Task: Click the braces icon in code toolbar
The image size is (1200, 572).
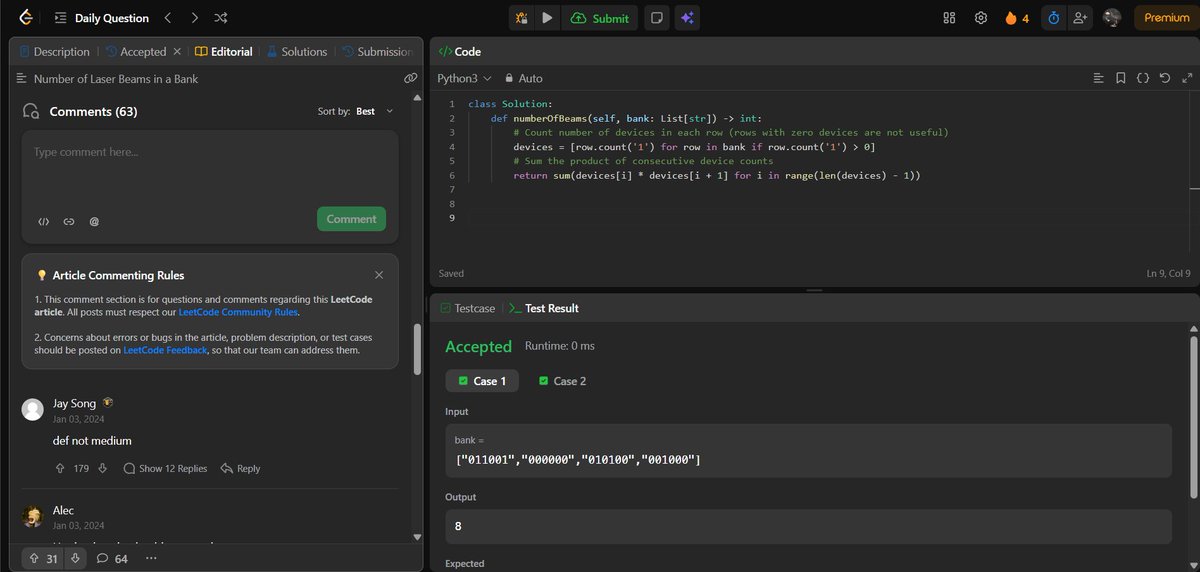Action: tap(1143, 78)
